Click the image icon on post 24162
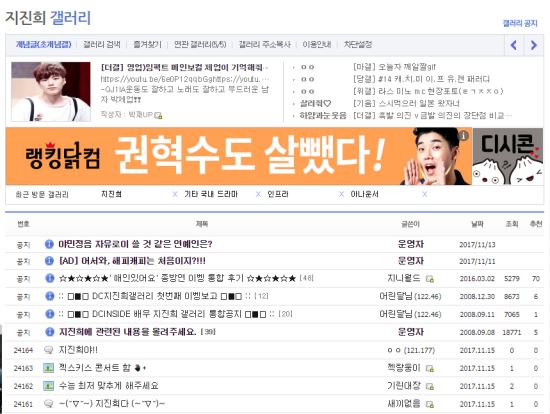 tap(48, 386)
